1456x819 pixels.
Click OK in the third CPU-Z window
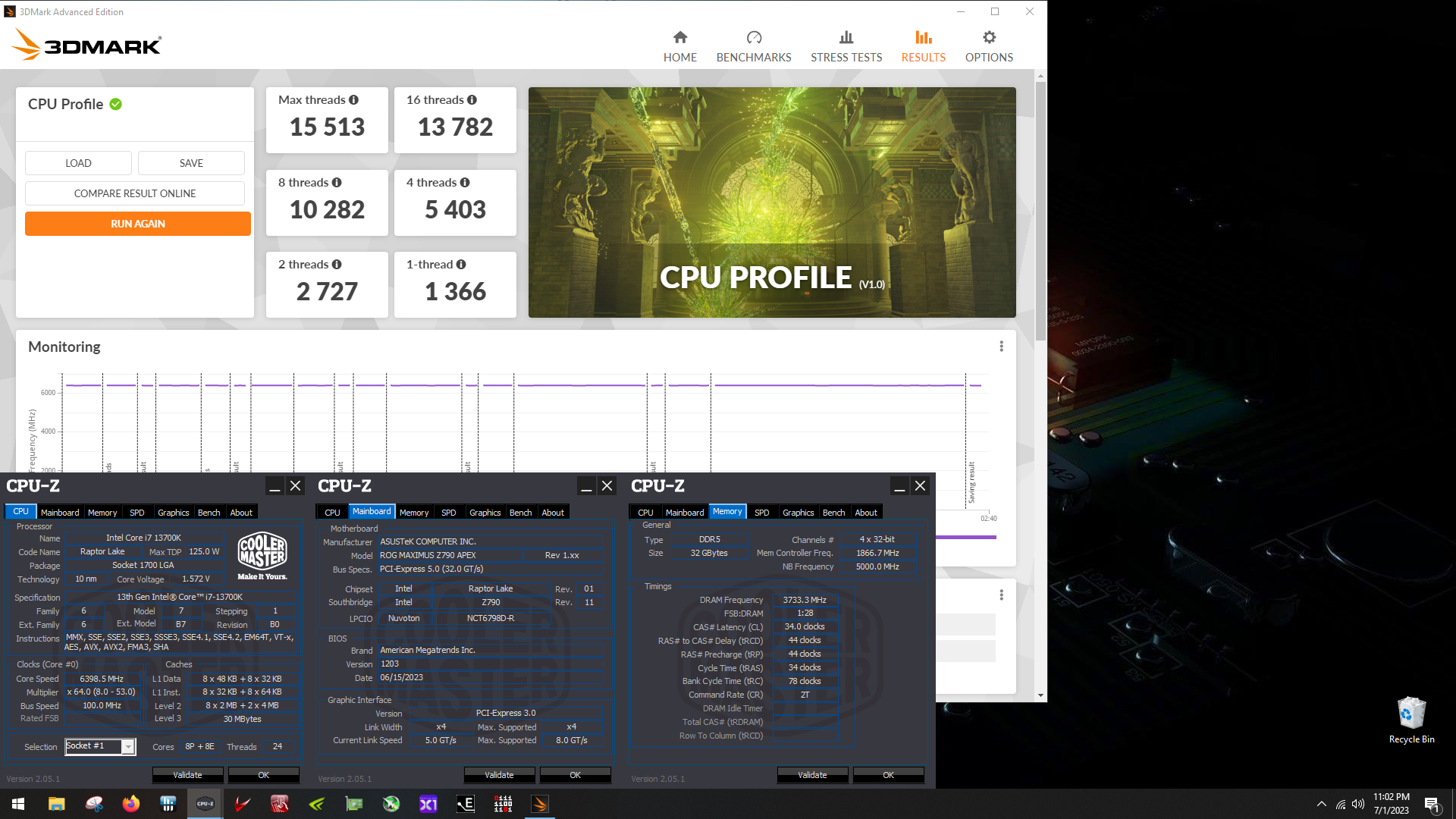click(888, 775)
